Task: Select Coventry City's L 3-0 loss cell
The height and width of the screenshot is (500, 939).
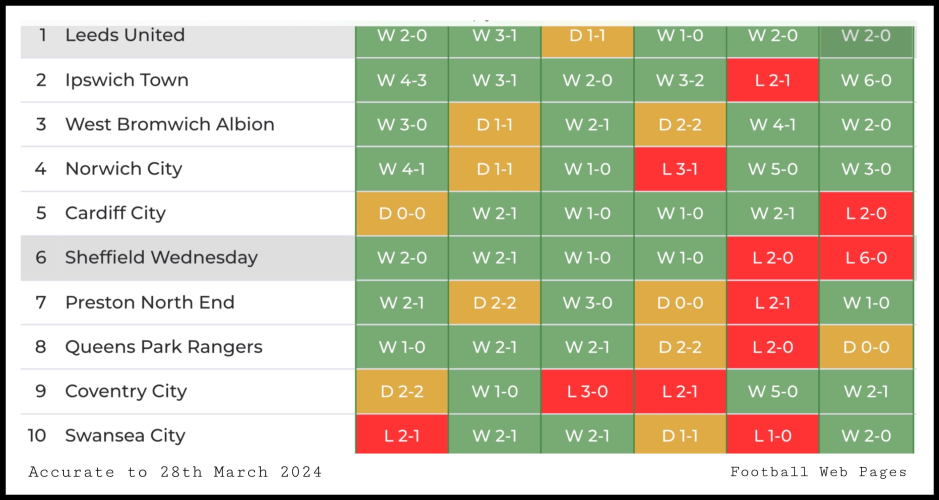Action: point(587,391)
